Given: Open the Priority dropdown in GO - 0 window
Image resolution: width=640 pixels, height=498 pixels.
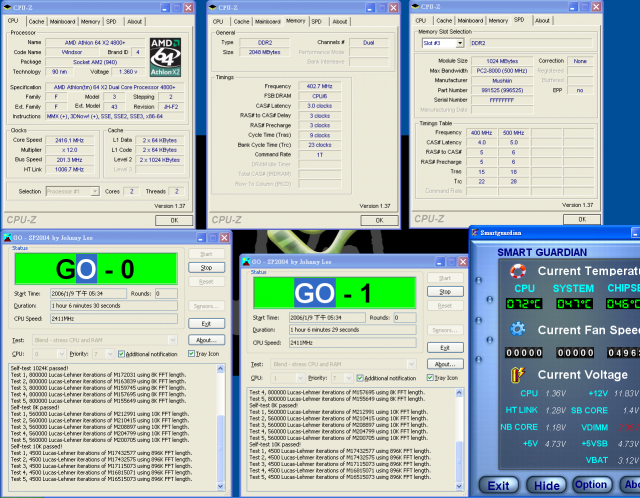Looking at the screenshot, I should coord(110,354).
